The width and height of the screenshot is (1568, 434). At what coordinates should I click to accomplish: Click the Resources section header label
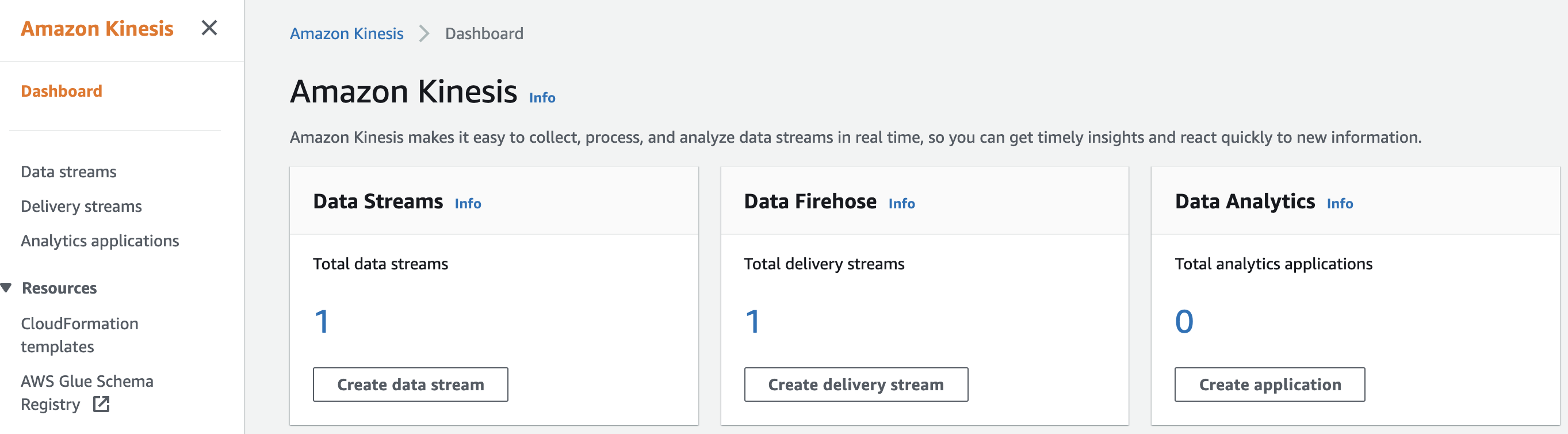point(59,288)
